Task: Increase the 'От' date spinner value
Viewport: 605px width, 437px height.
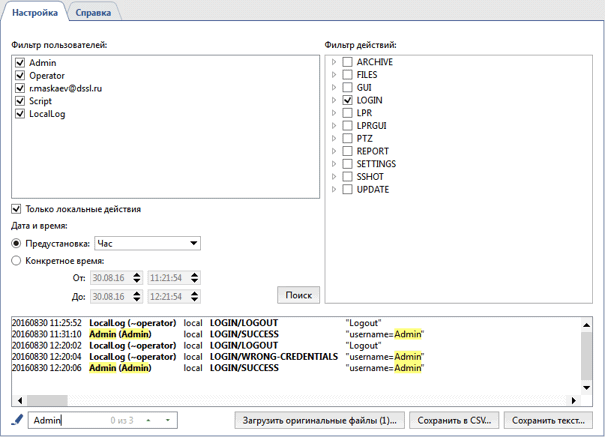Action: (137, 274)
